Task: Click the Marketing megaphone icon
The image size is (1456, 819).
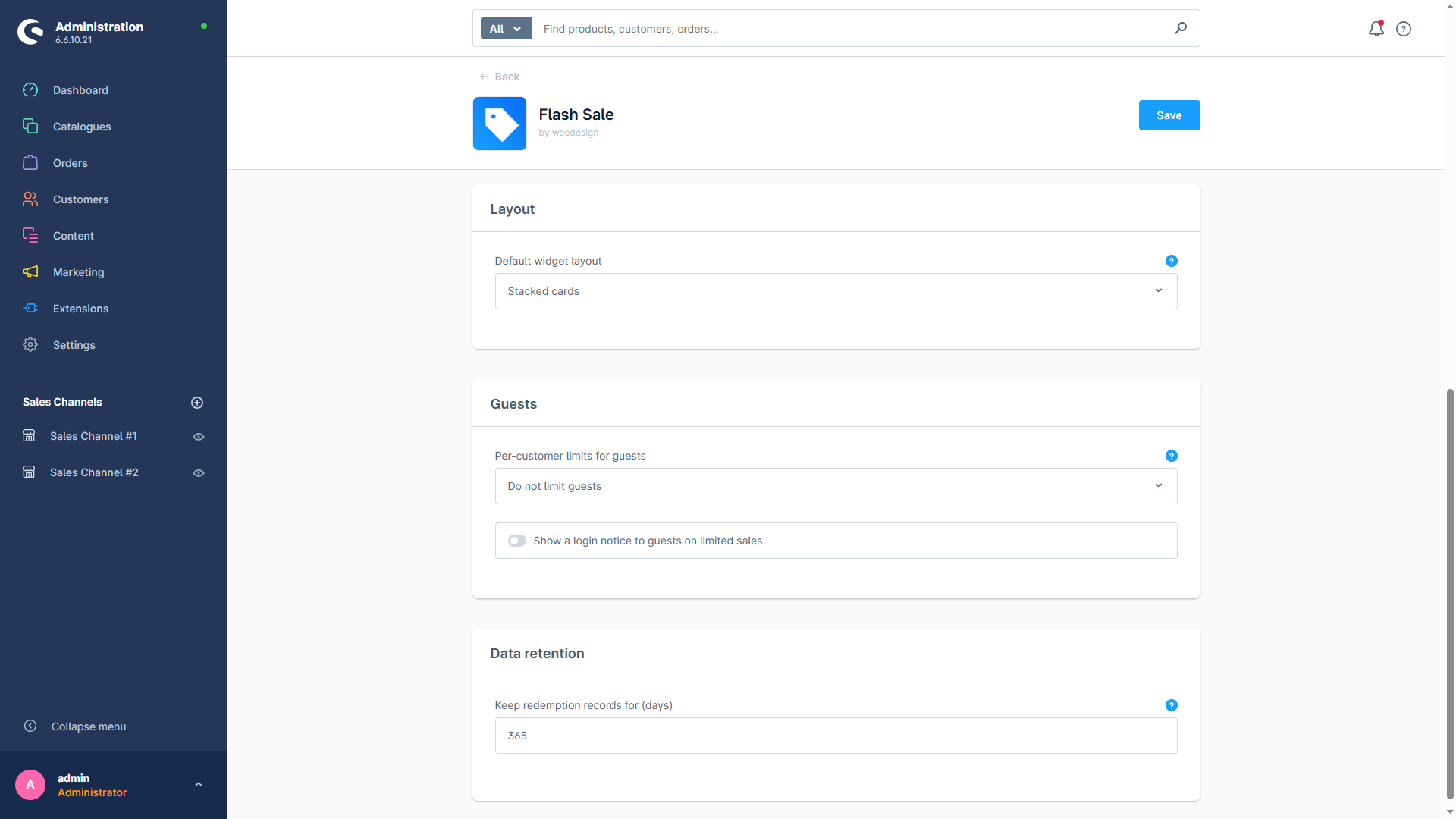Action: (x=30, y=272)
